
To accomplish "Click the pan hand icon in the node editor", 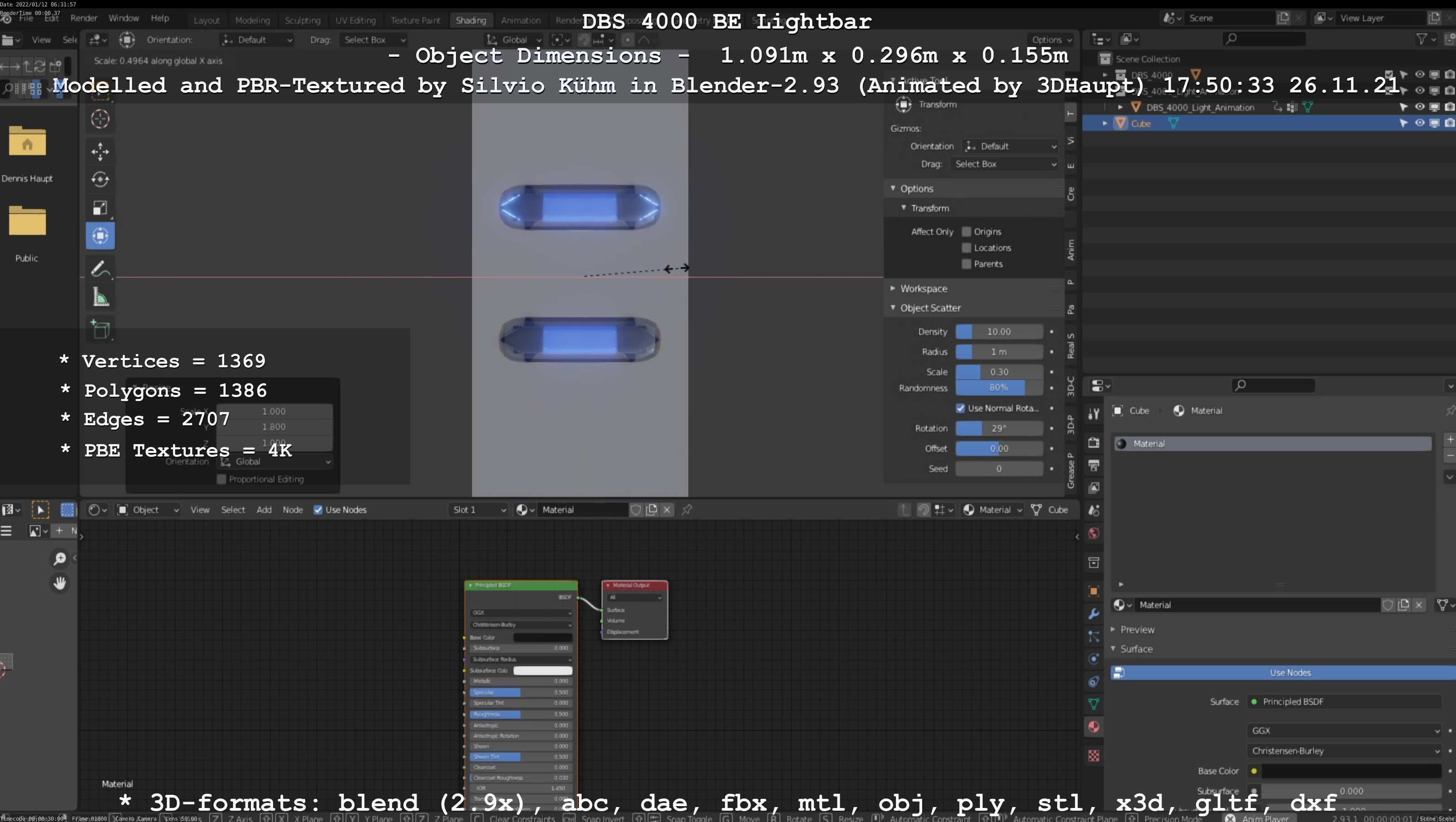I will click(x=59, y=583).
